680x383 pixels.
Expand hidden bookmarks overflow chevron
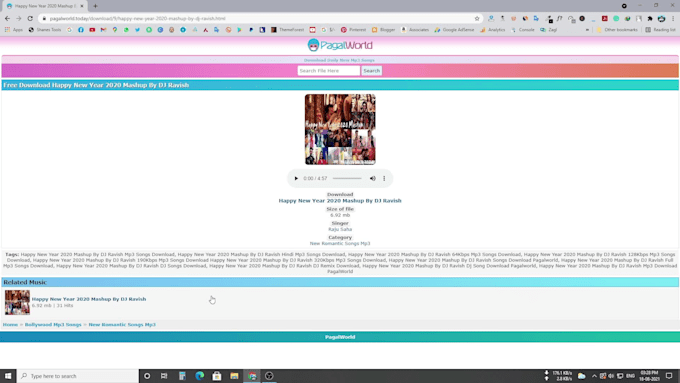pos(587,30)
